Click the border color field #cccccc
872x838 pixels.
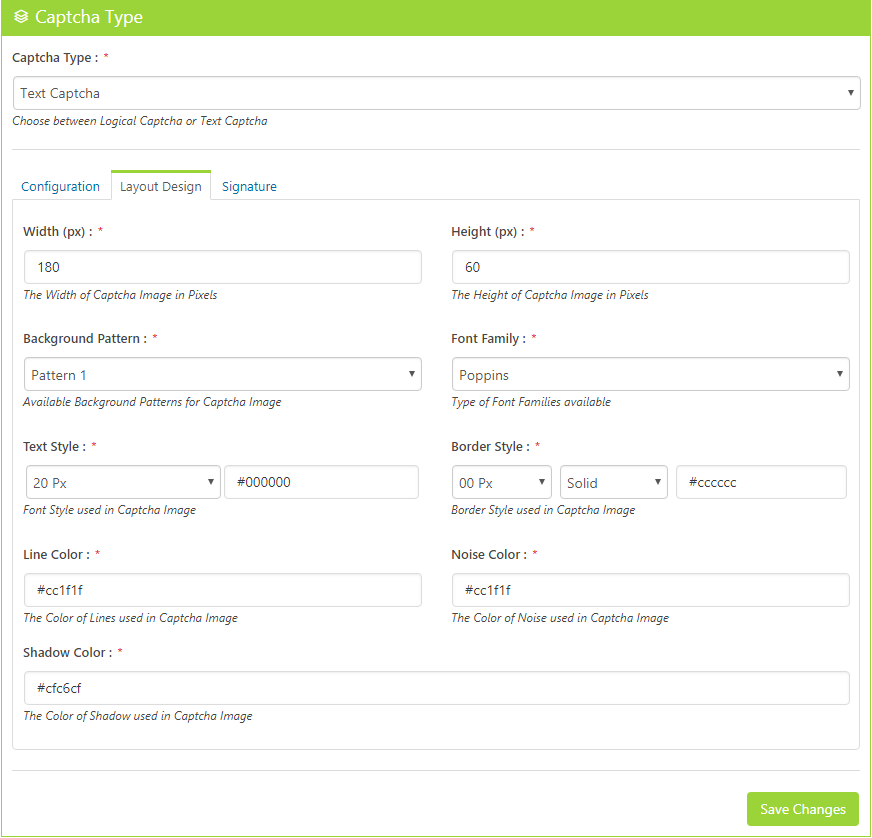[x=761, y=482]
